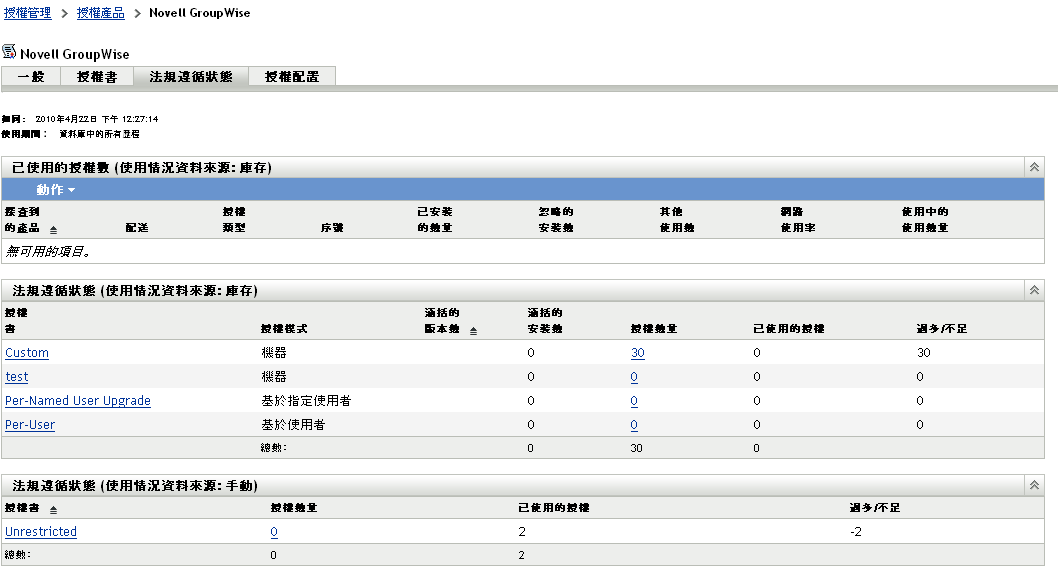The image size is (1058, 578).
Task: Open Per-Named User Upgrade entitlement
Action: [78, 401]
